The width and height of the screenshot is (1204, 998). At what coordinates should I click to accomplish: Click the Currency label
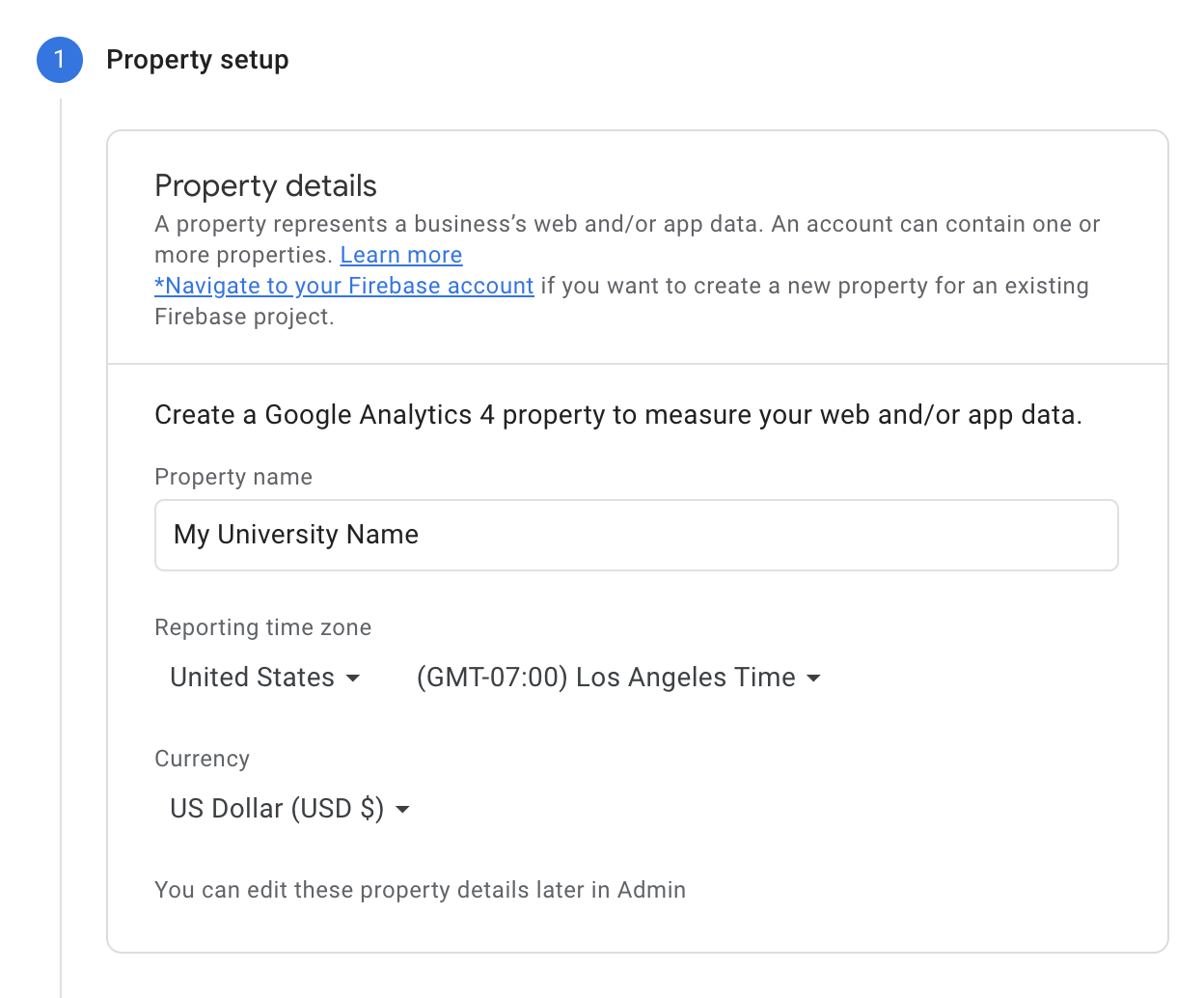click(203, 759)
